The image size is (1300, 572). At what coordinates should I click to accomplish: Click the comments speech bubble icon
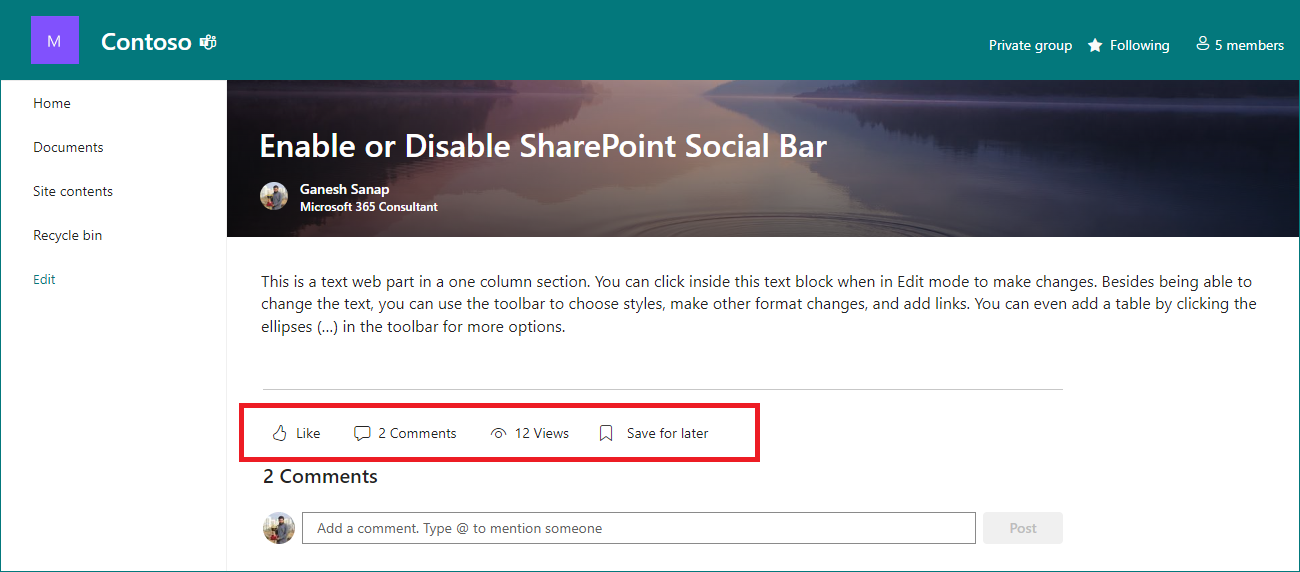coord(362,433)
